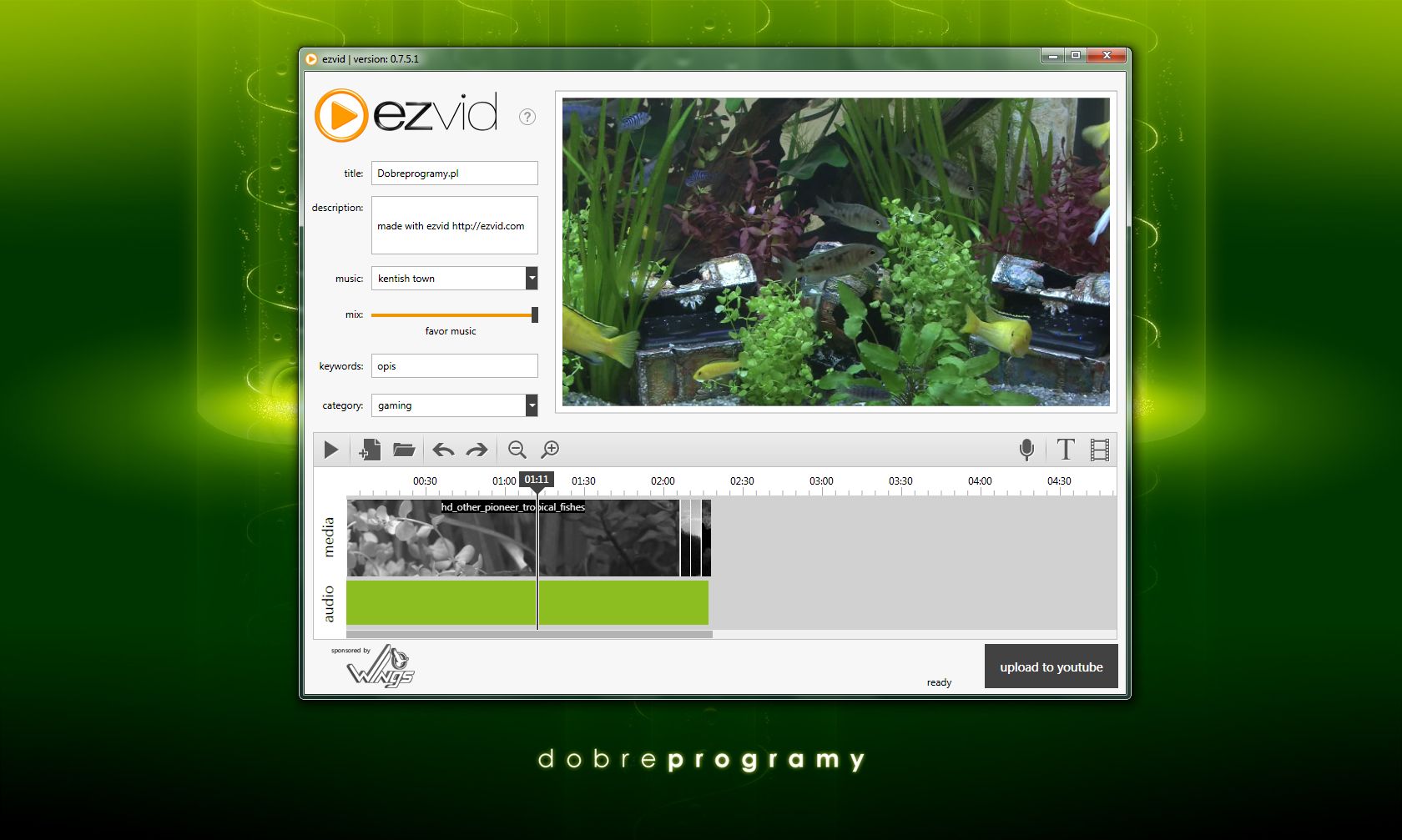1402x840 pixels.
Task: Click the aquarium video preview
Action: click(836, 252)
